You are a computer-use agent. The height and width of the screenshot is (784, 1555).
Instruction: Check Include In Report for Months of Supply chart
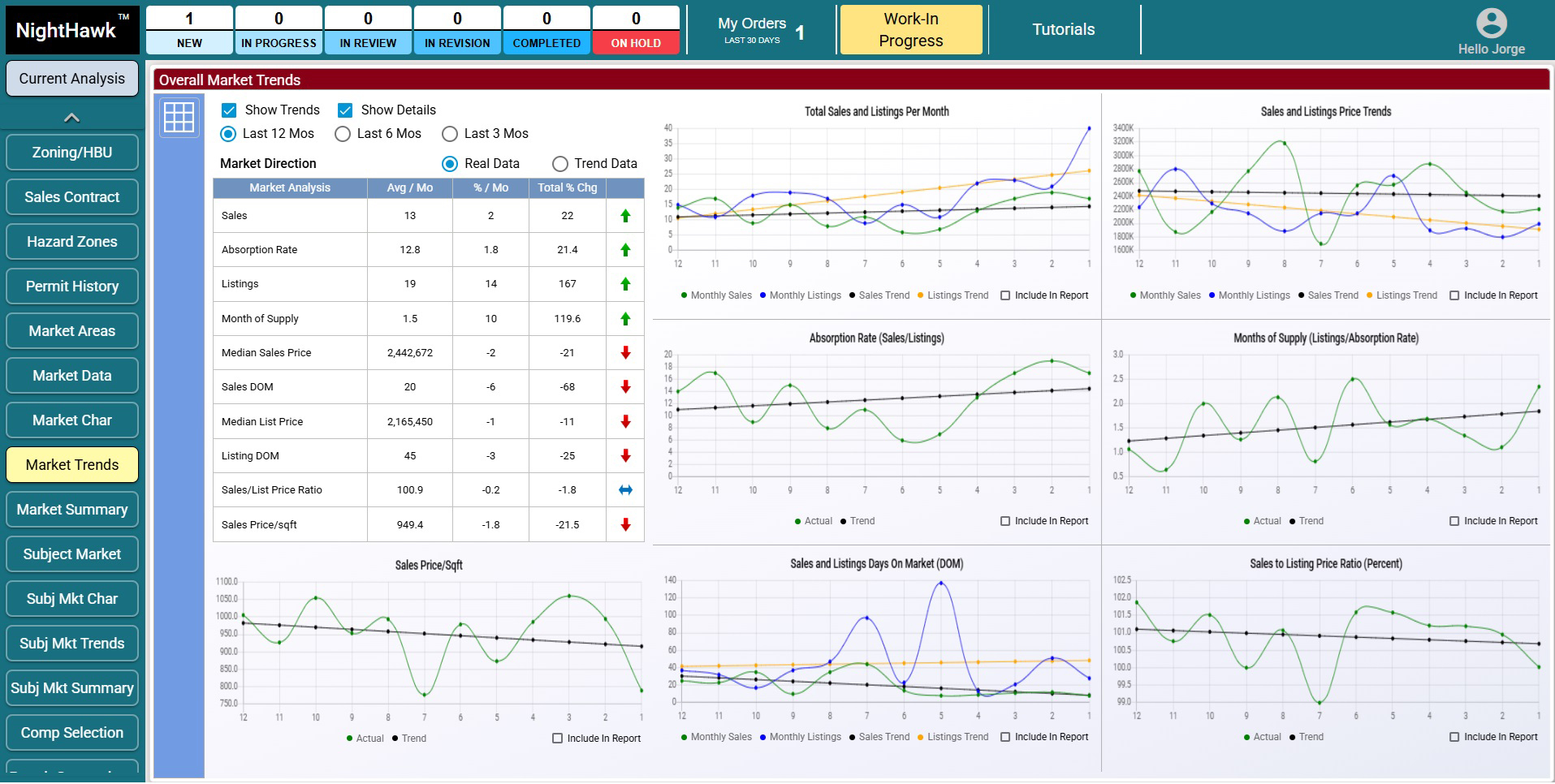[1454, 521]
